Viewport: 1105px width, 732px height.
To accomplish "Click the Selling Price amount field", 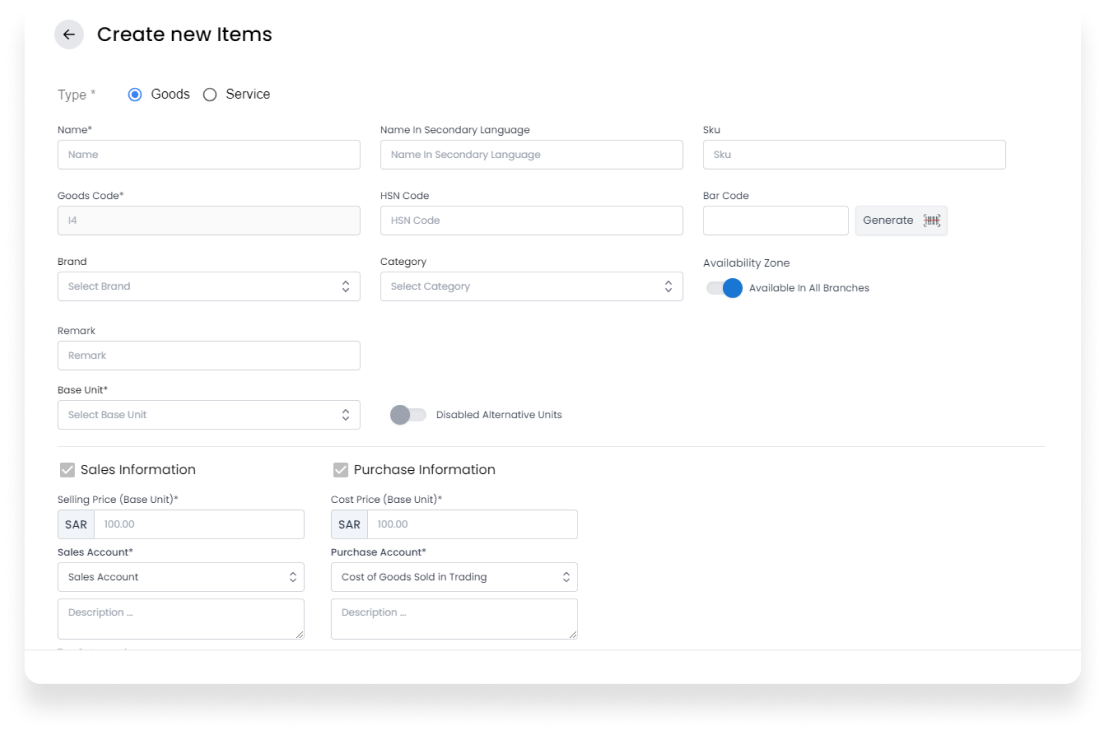I will 199,525.
